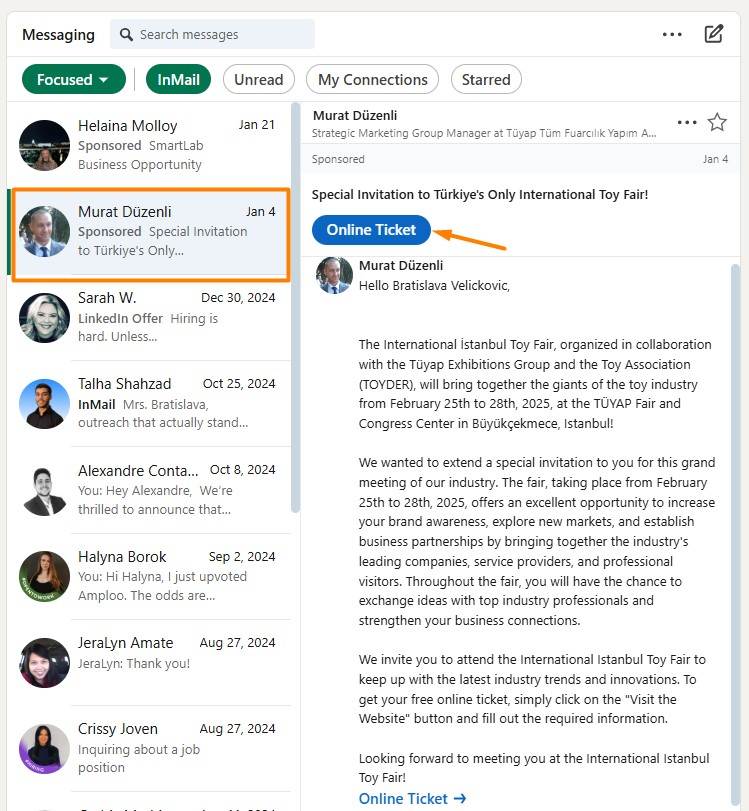This screenshot has width=749, height=811.
Task: Click Murat Düzenli's avatar in conversation list
Action: pos(44,232)
